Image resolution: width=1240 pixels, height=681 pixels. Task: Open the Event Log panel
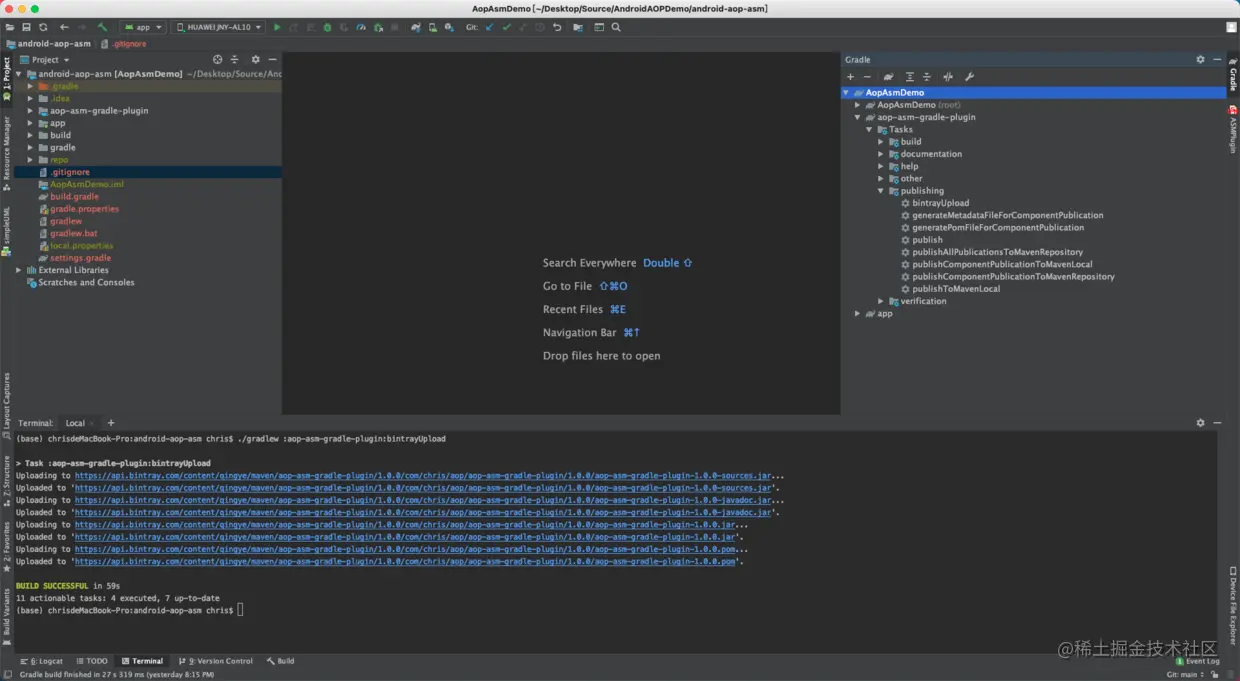pos(1198,661)
